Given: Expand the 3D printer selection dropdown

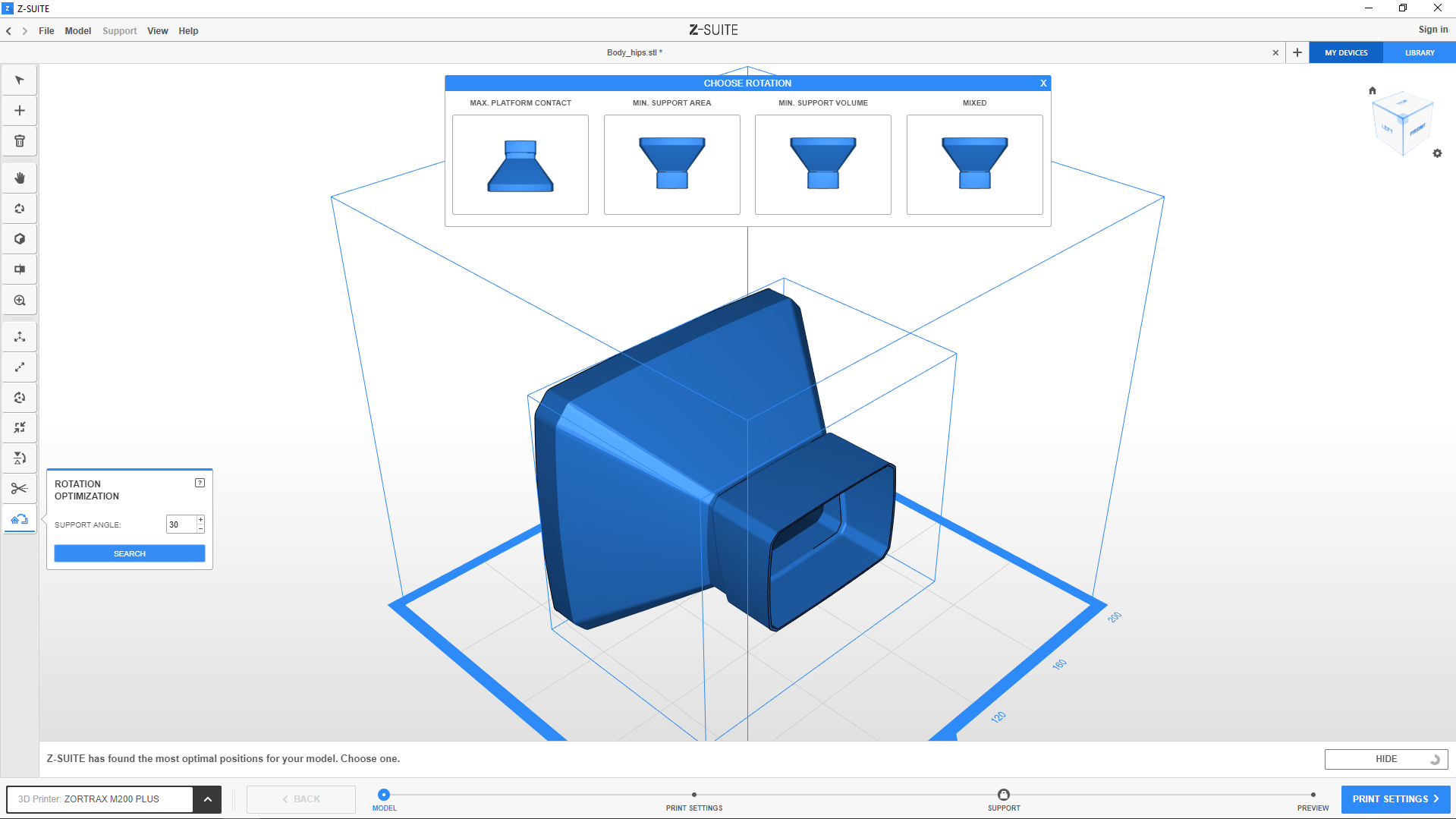Looking at the screenshot, I should click(207, 799).
